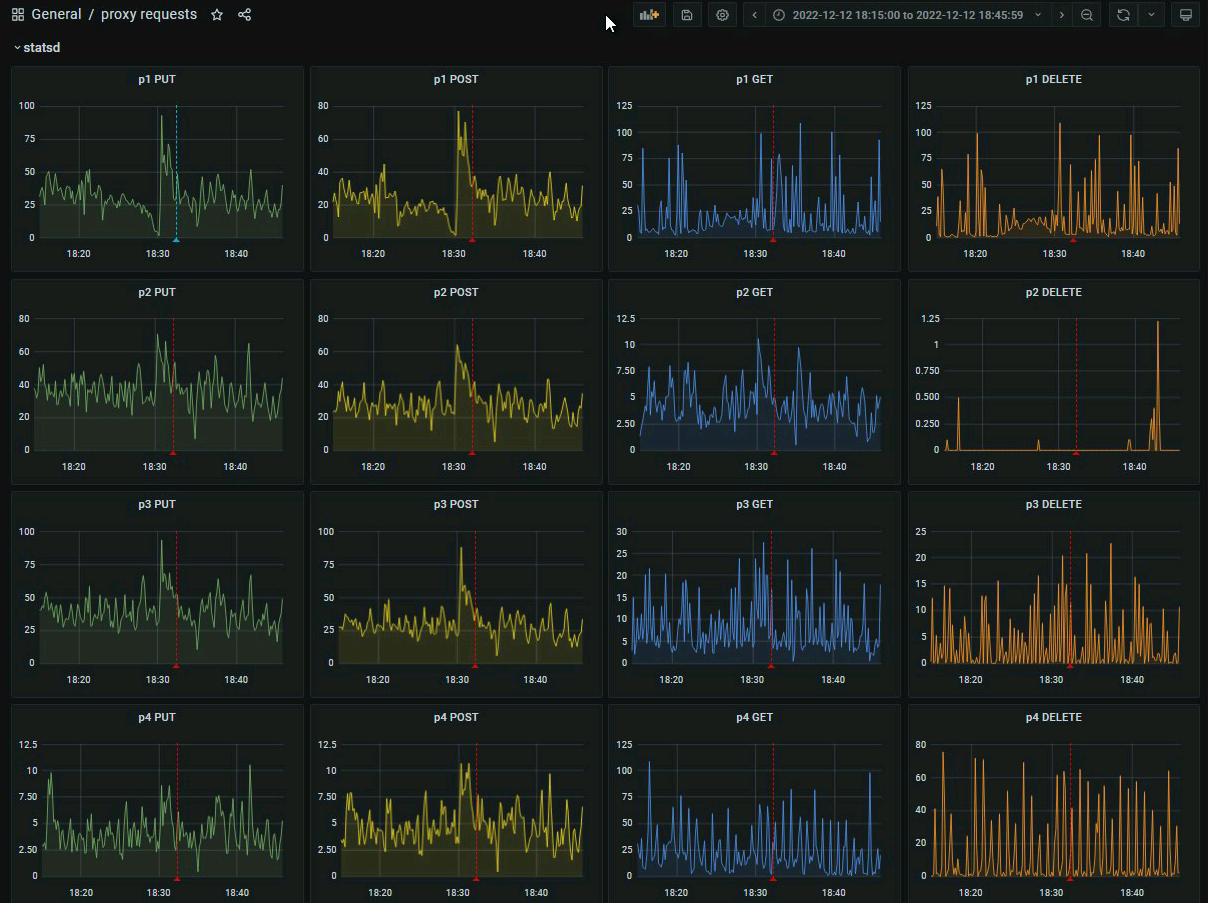This screenshot has width=1208, height=903.
Task: Open p3 POST panel title menu
Action: tap(456, 504)
